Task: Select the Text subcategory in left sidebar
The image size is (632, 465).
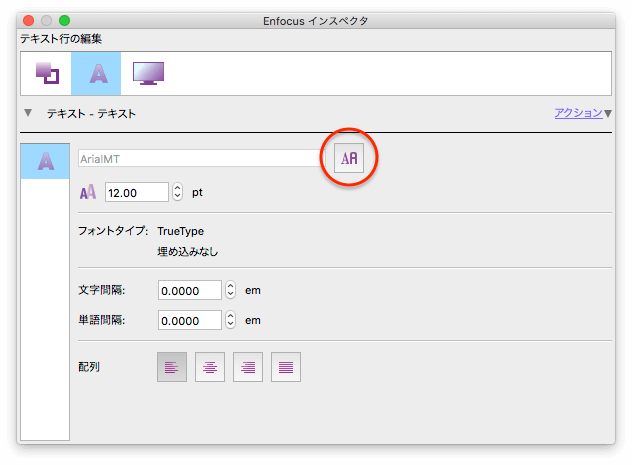Action: [x=45, y=161]
